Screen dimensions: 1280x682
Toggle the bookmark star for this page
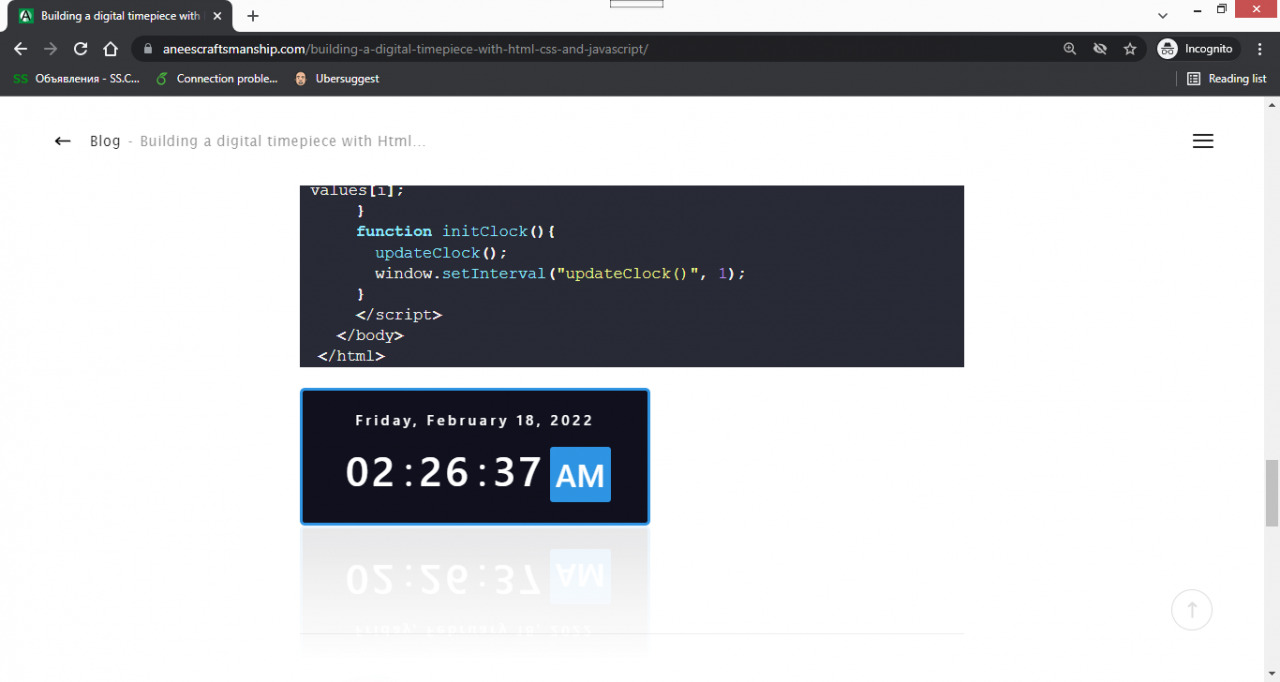[x=1131, y=48]
